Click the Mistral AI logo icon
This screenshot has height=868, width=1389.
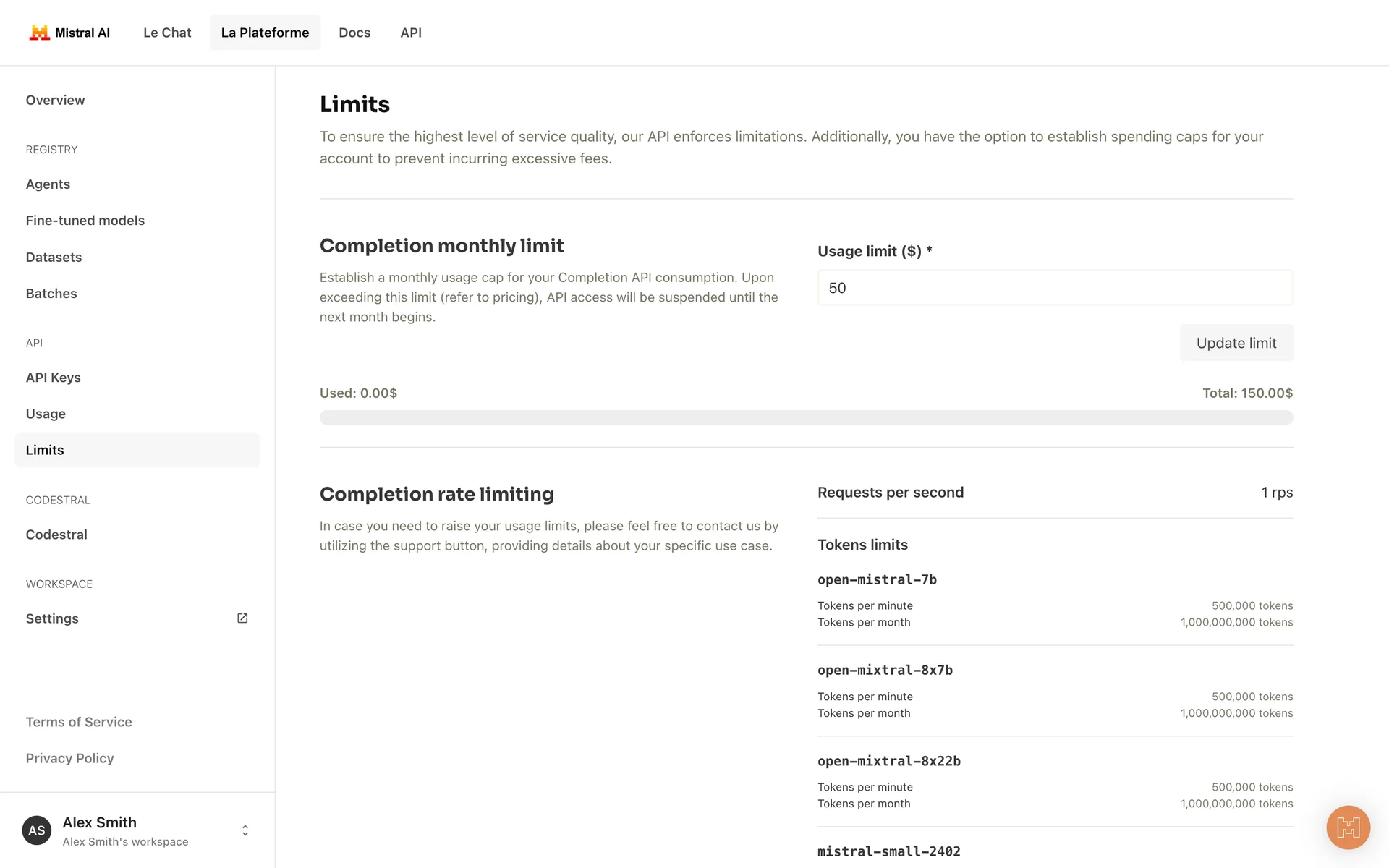(39, 33)
